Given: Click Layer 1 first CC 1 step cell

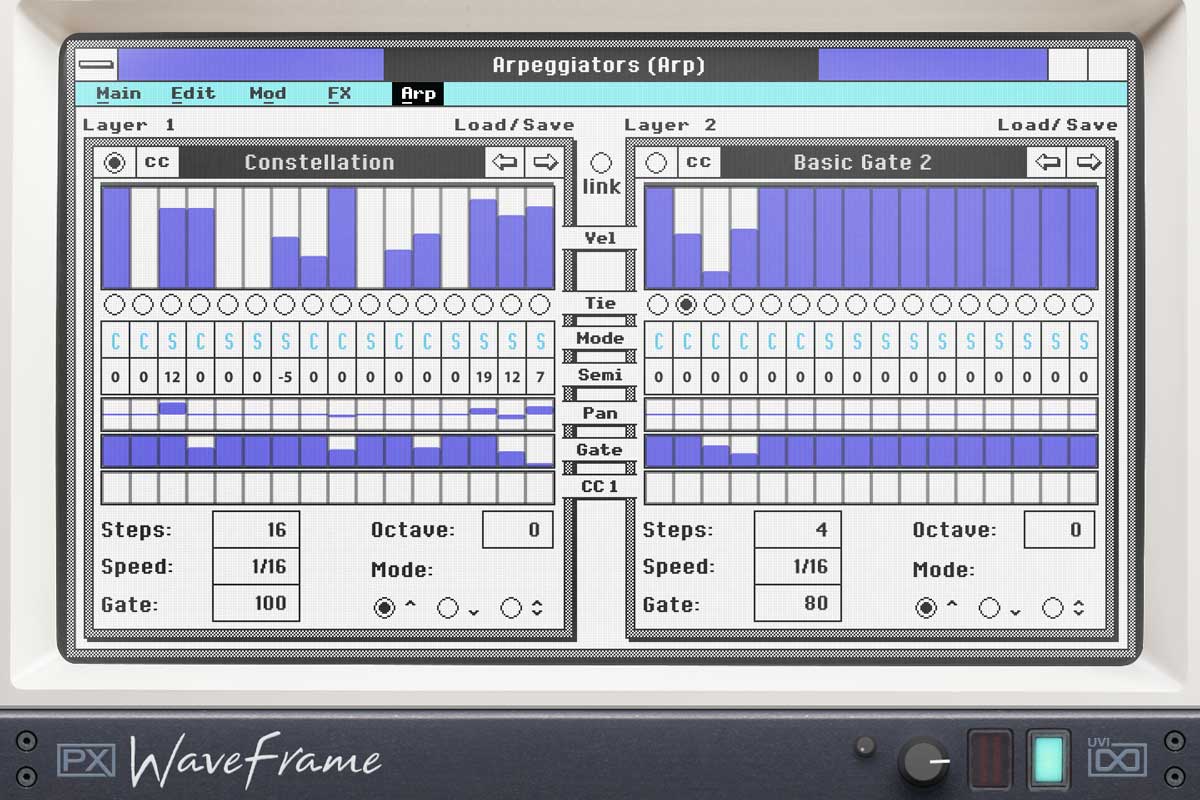Looking at the screenshot, I should (x=116, y=488).
